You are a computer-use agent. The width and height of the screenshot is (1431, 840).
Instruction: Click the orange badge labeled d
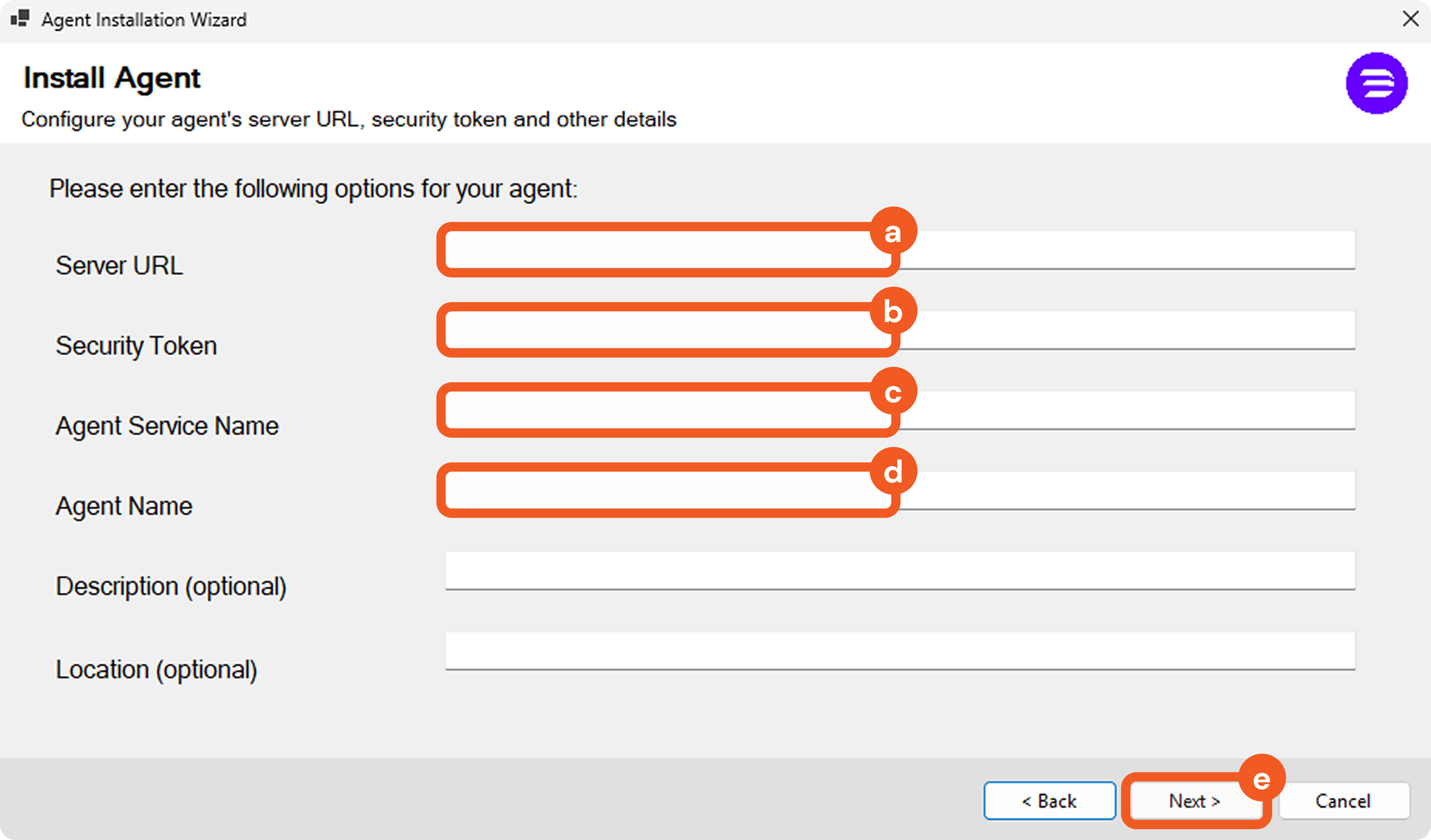[x=893, y=472]
